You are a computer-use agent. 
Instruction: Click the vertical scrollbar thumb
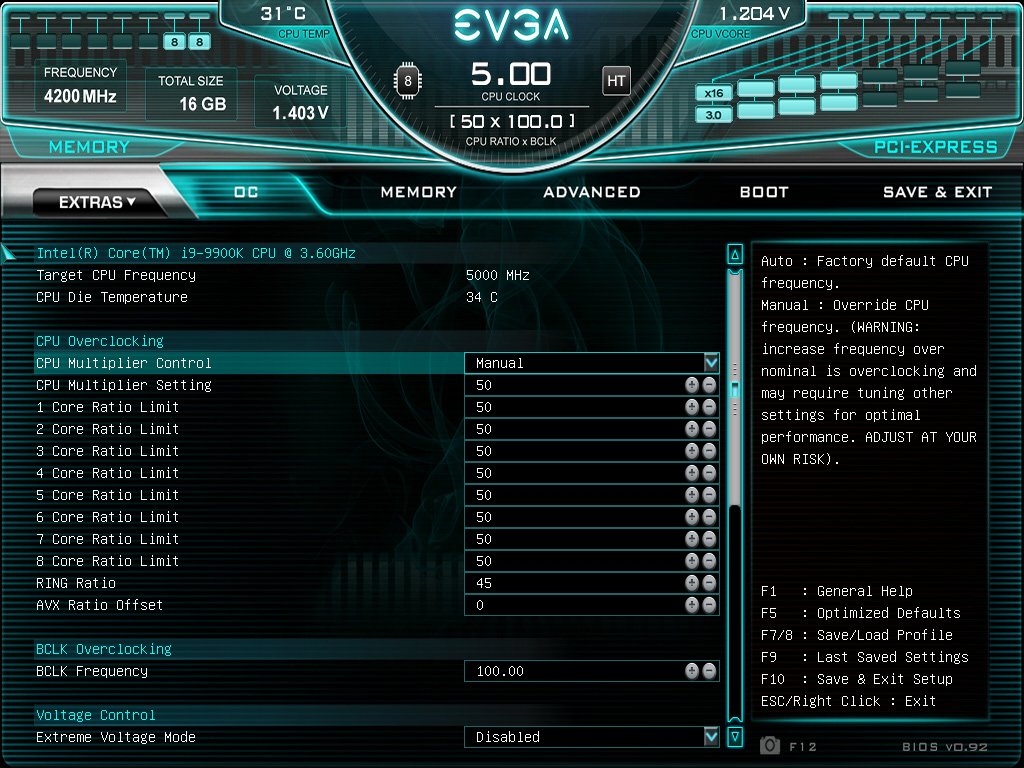pos(735,388)
